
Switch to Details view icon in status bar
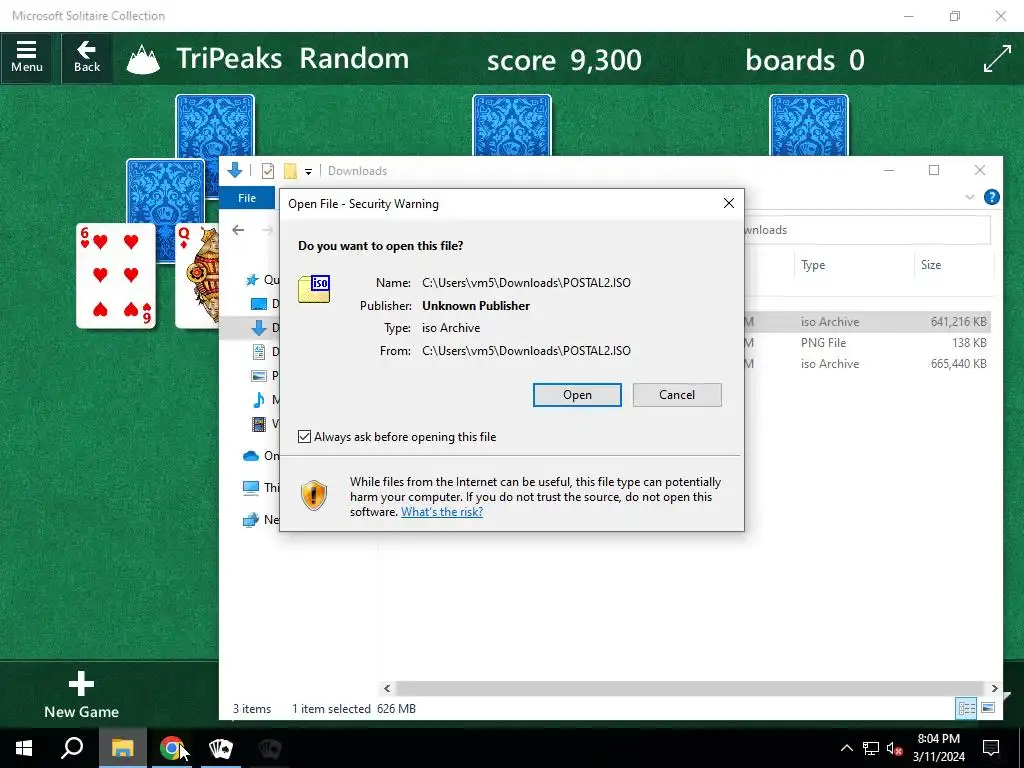coord(966,708)
